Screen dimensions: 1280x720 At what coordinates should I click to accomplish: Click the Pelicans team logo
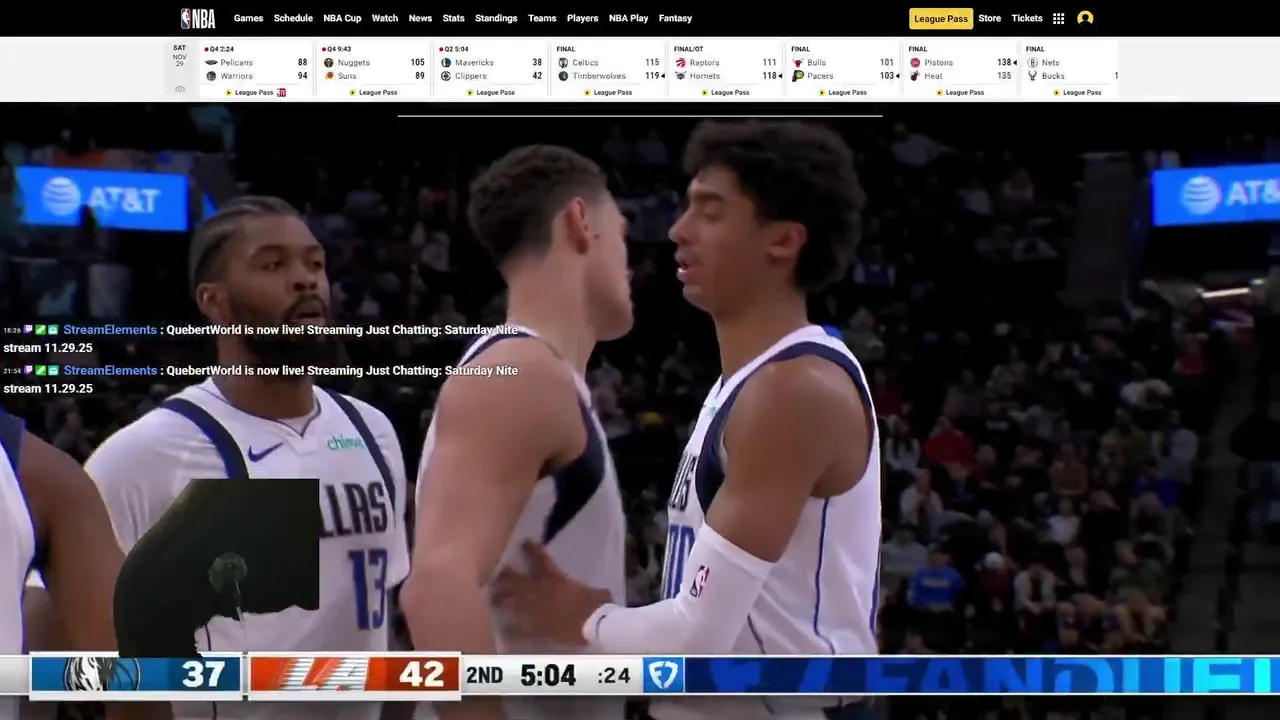(211, 62)
